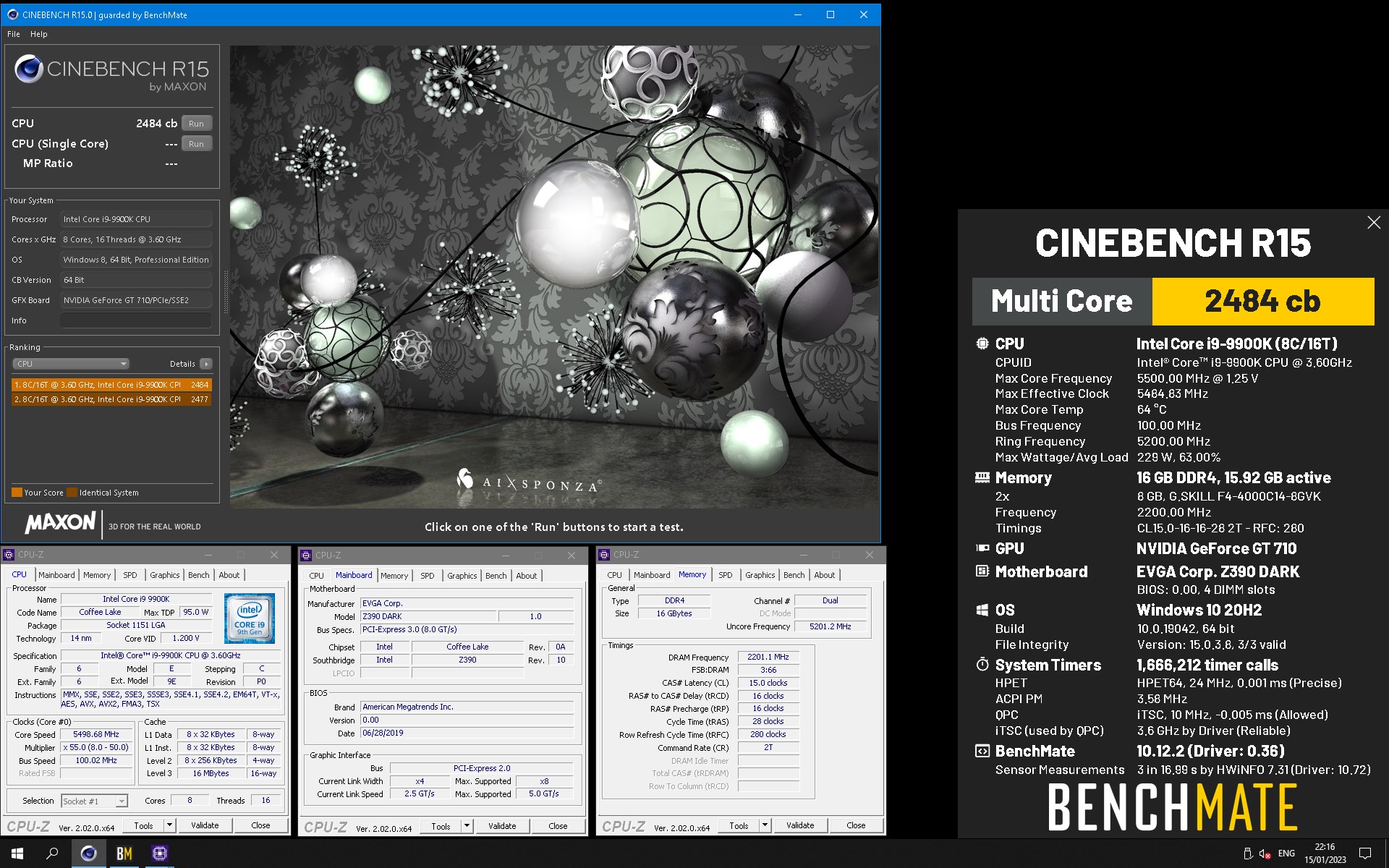Select ranking entry with score 2484

pos(111,385)
